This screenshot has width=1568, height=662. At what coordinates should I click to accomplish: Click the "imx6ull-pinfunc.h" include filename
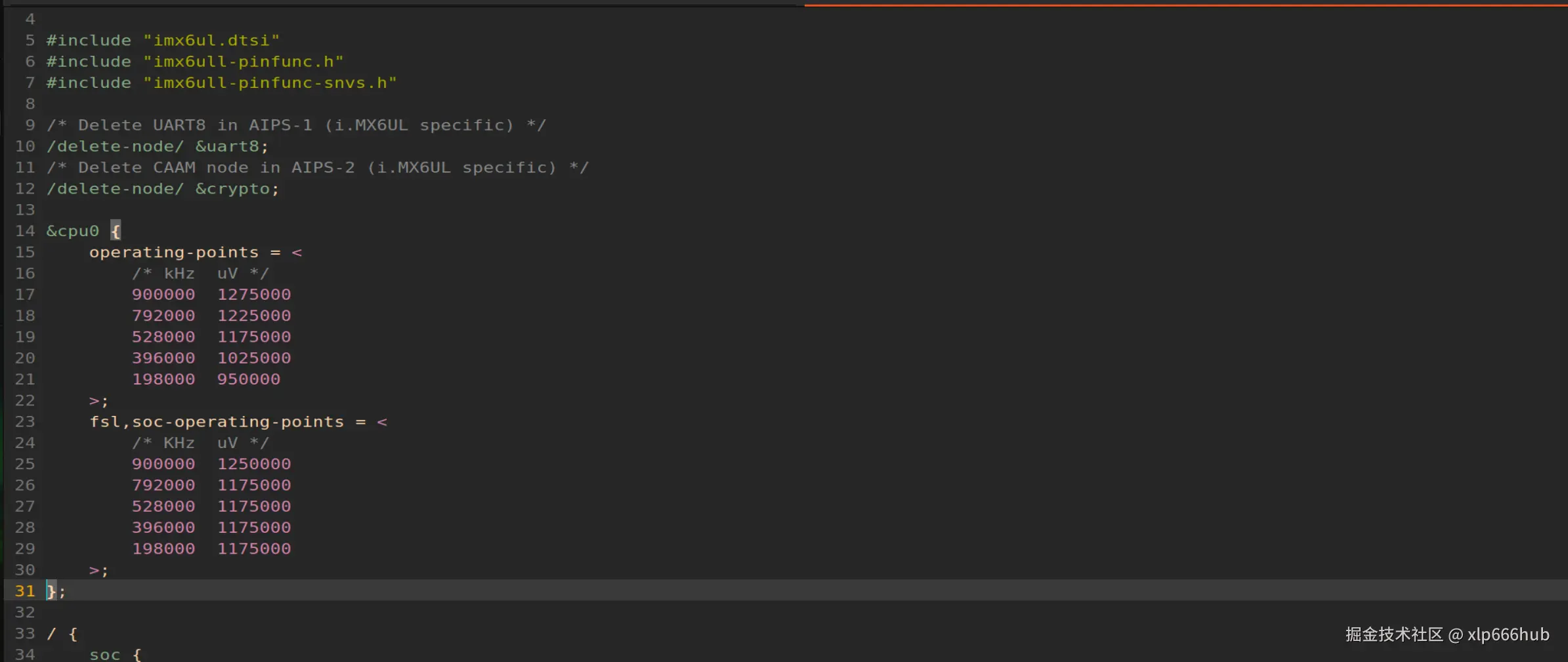pos(243,62)
